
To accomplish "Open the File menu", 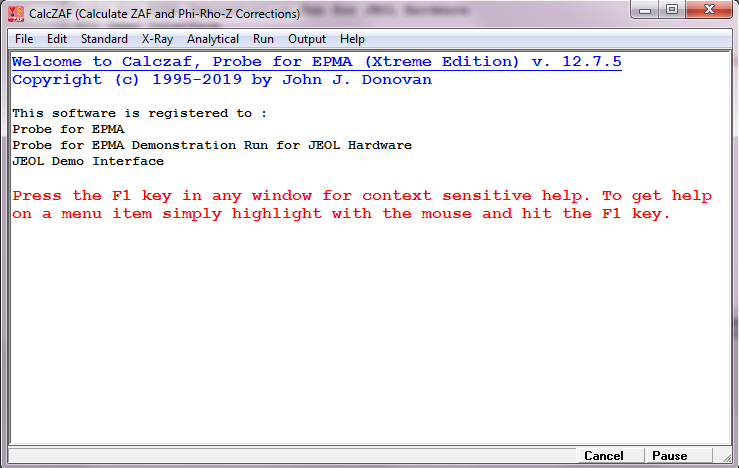I will coord(24,39).
